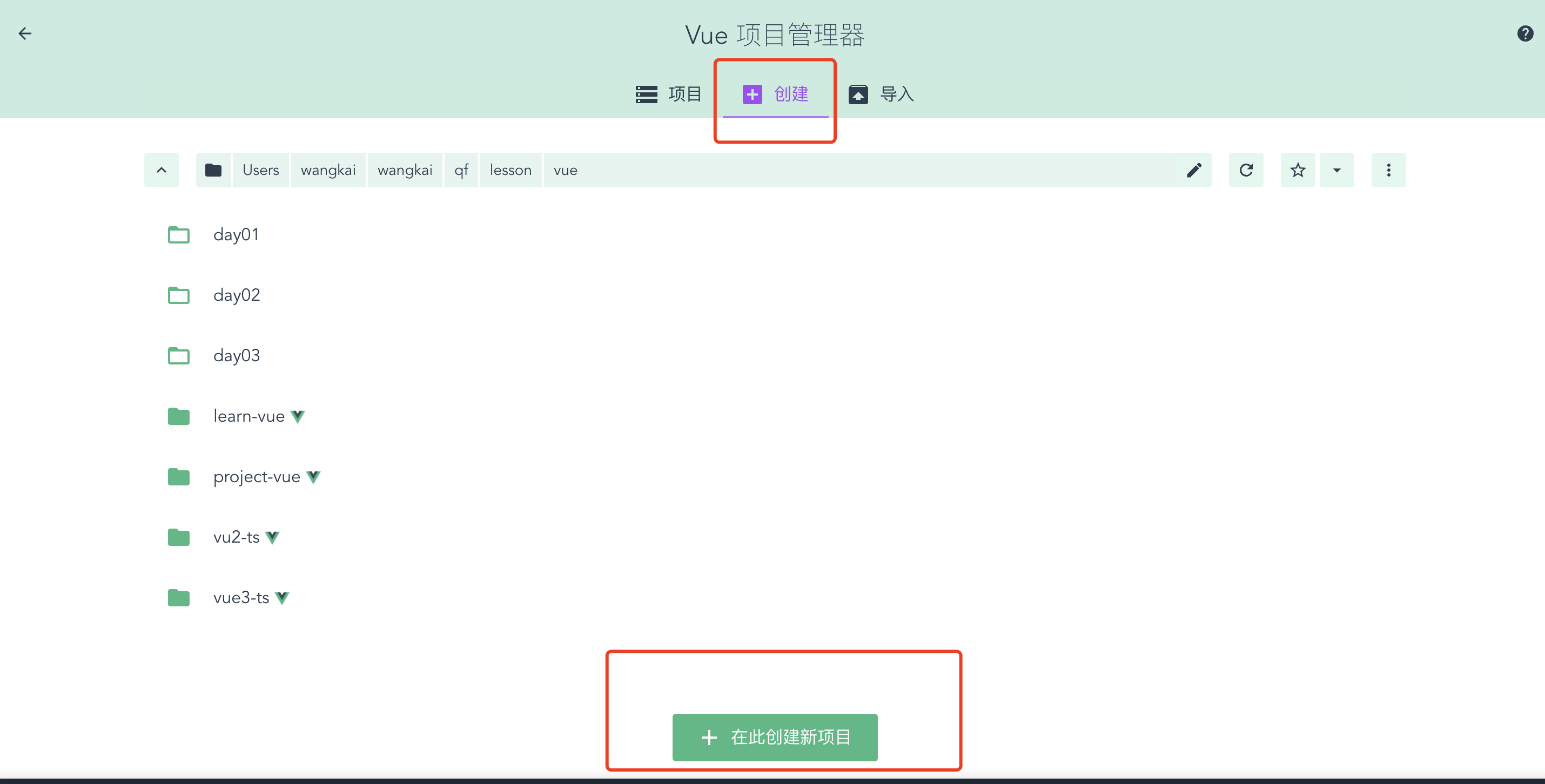This screenshot has height=784, width=1545.
Task: Jump to the Users path segment
Action: (x=260, y=170)
